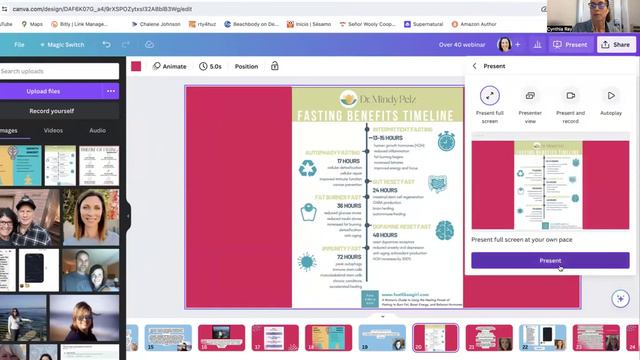This screenshot has height=360, width=640.
Task: Select slide 17 thumbnail
Action: [275, 338]
